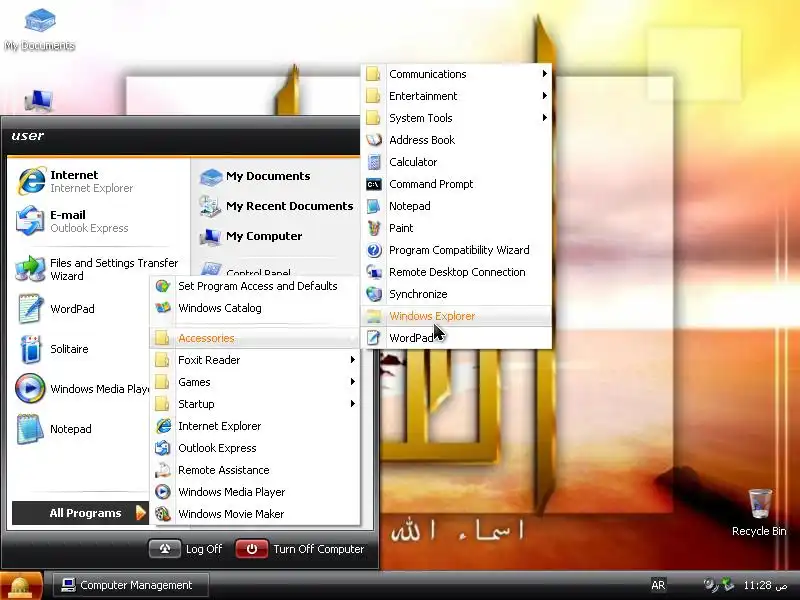The width and height of the screenshot is (800, 600).
Task: Launch Files and Settings Transfer Wizard
Action: 97,269
